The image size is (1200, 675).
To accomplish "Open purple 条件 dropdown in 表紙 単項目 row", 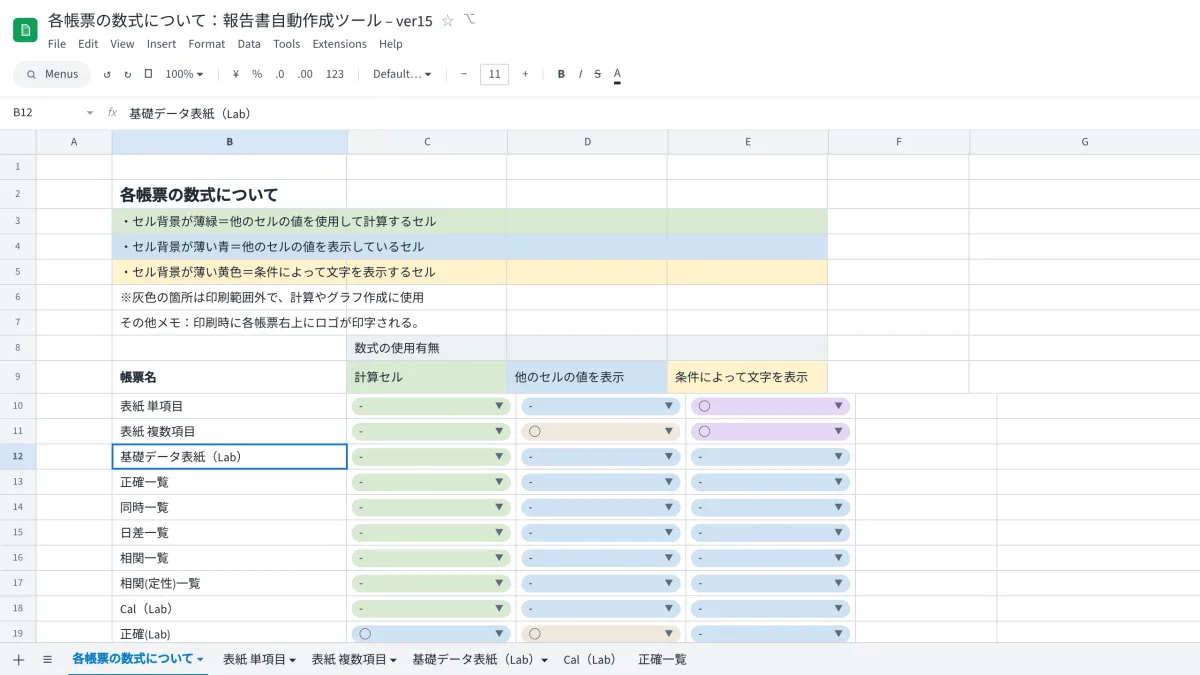I will click(x=770, y=406).
